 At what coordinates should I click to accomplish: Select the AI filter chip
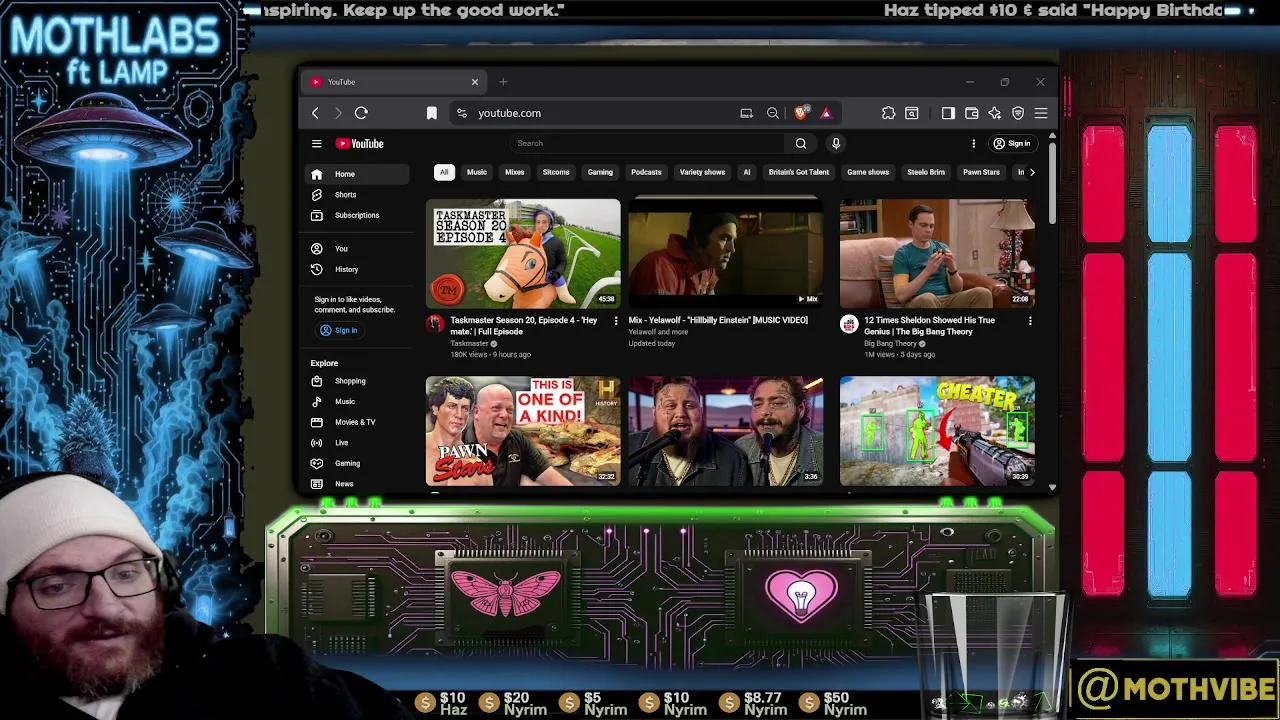746,172
